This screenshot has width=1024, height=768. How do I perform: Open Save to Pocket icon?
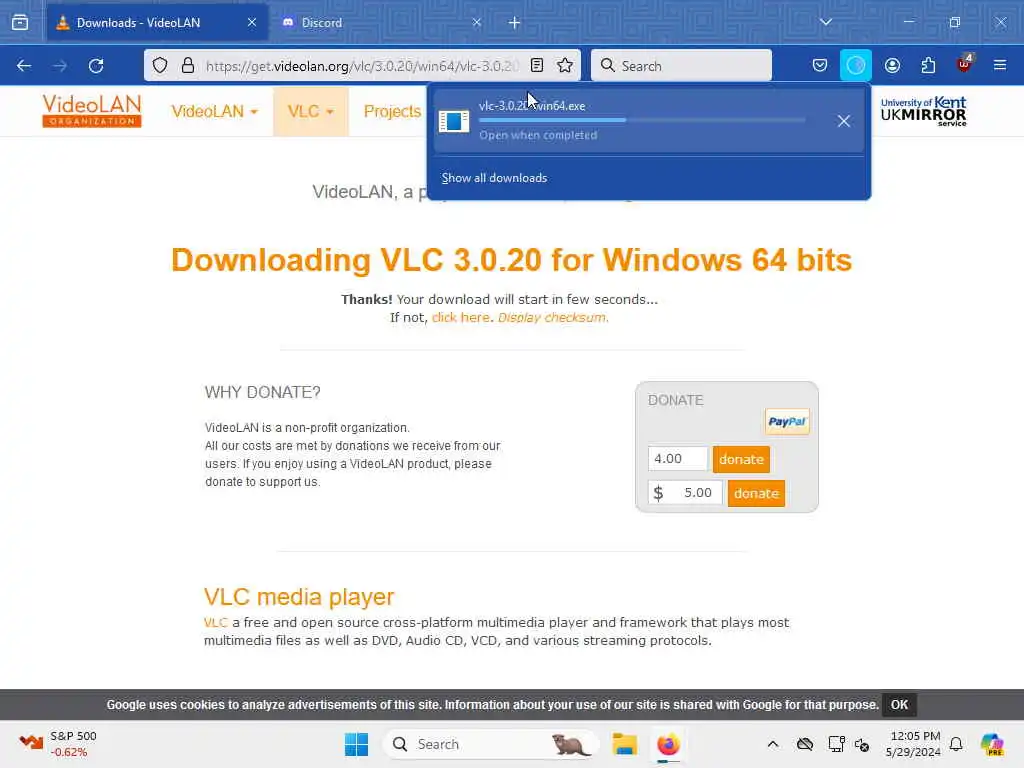tap(820, 65)
